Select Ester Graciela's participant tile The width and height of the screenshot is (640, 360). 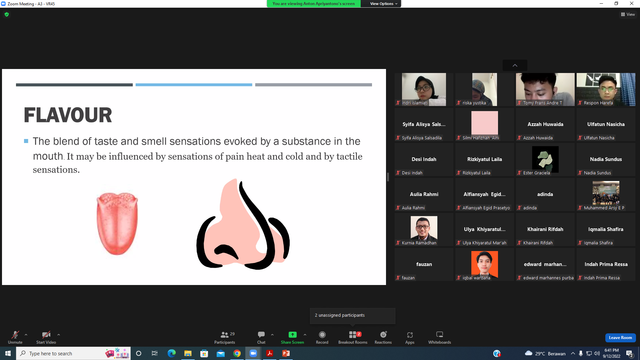(545, 159)
